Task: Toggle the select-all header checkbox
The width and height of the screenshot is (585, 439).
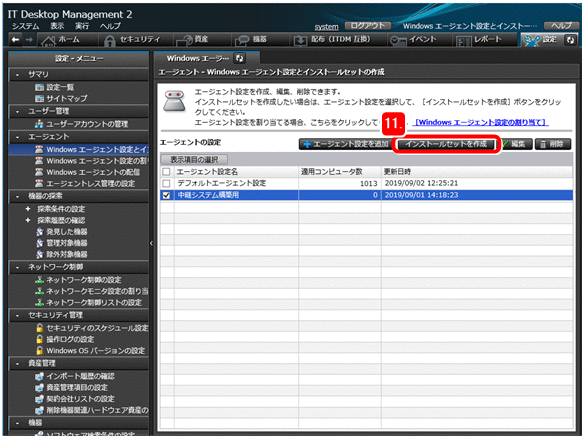Action: point(166,172)
